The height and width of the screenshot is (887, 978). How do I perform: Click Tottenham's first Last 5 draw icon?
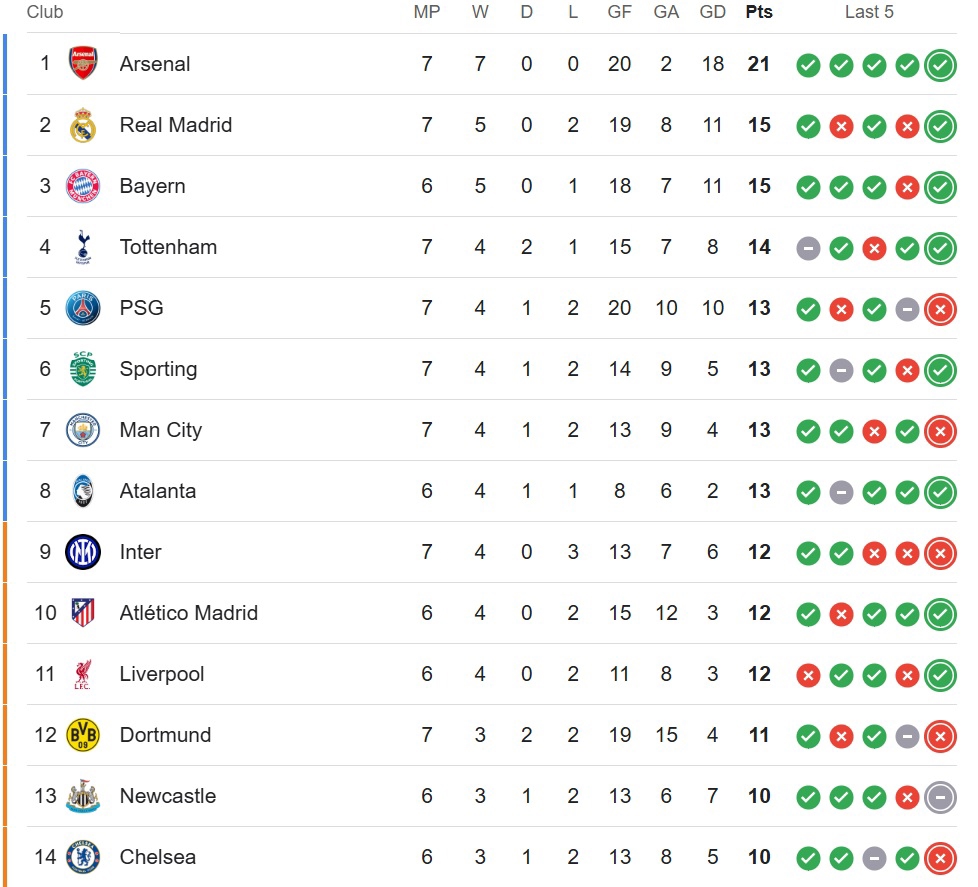pos(808,248)
